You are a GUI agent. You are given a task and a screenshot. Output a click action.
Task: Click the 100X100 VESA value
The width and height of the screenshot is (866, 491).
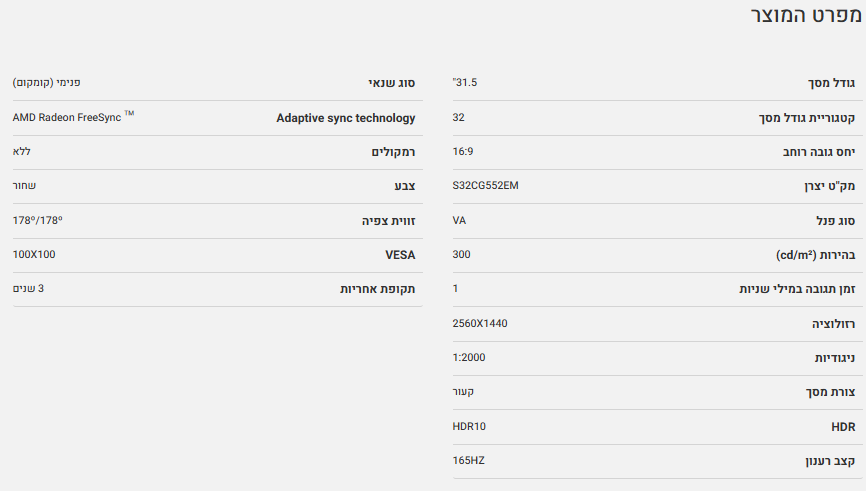pyautogui.click(x=34, y=254)
